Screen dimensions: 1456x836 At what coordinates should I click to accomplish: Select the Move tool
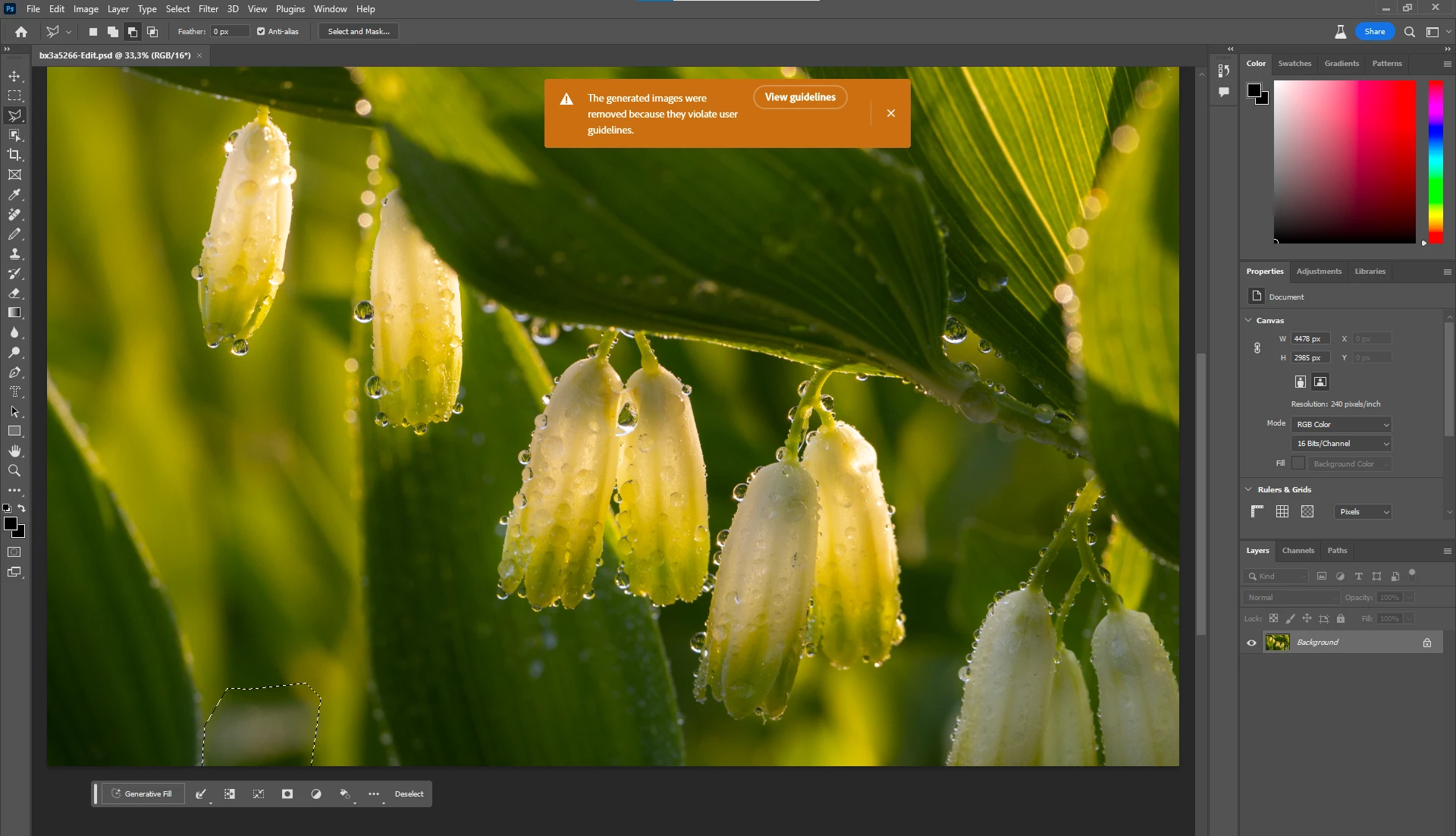(x=14, y=77)
